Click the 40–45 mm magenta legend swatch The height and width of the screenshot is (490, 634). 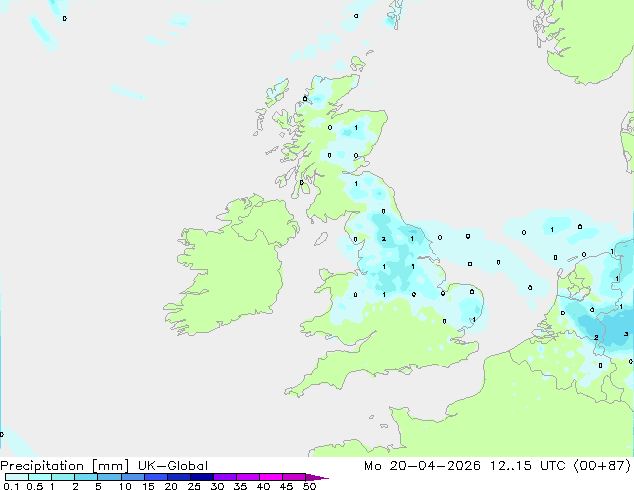click(x=271, y=477)
